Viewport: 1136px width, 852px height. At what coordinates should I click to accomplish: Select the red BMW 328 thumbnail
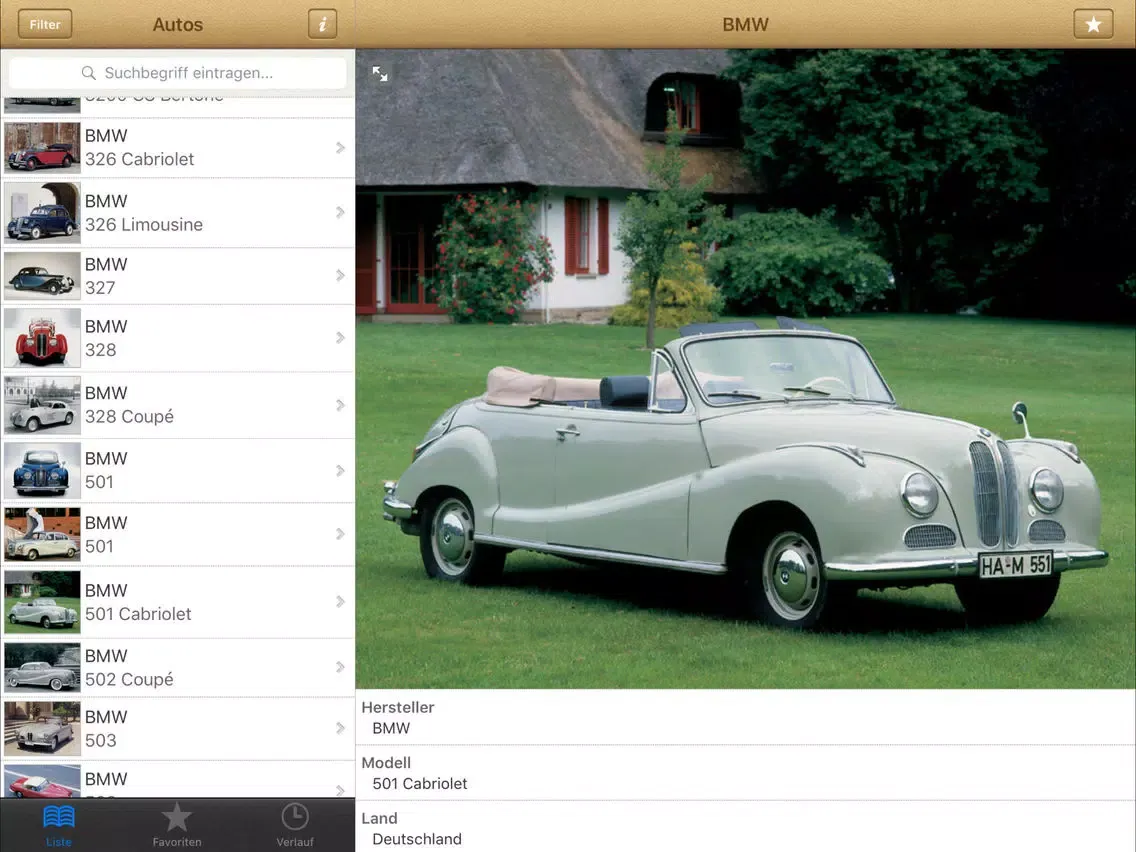point(42,338)
